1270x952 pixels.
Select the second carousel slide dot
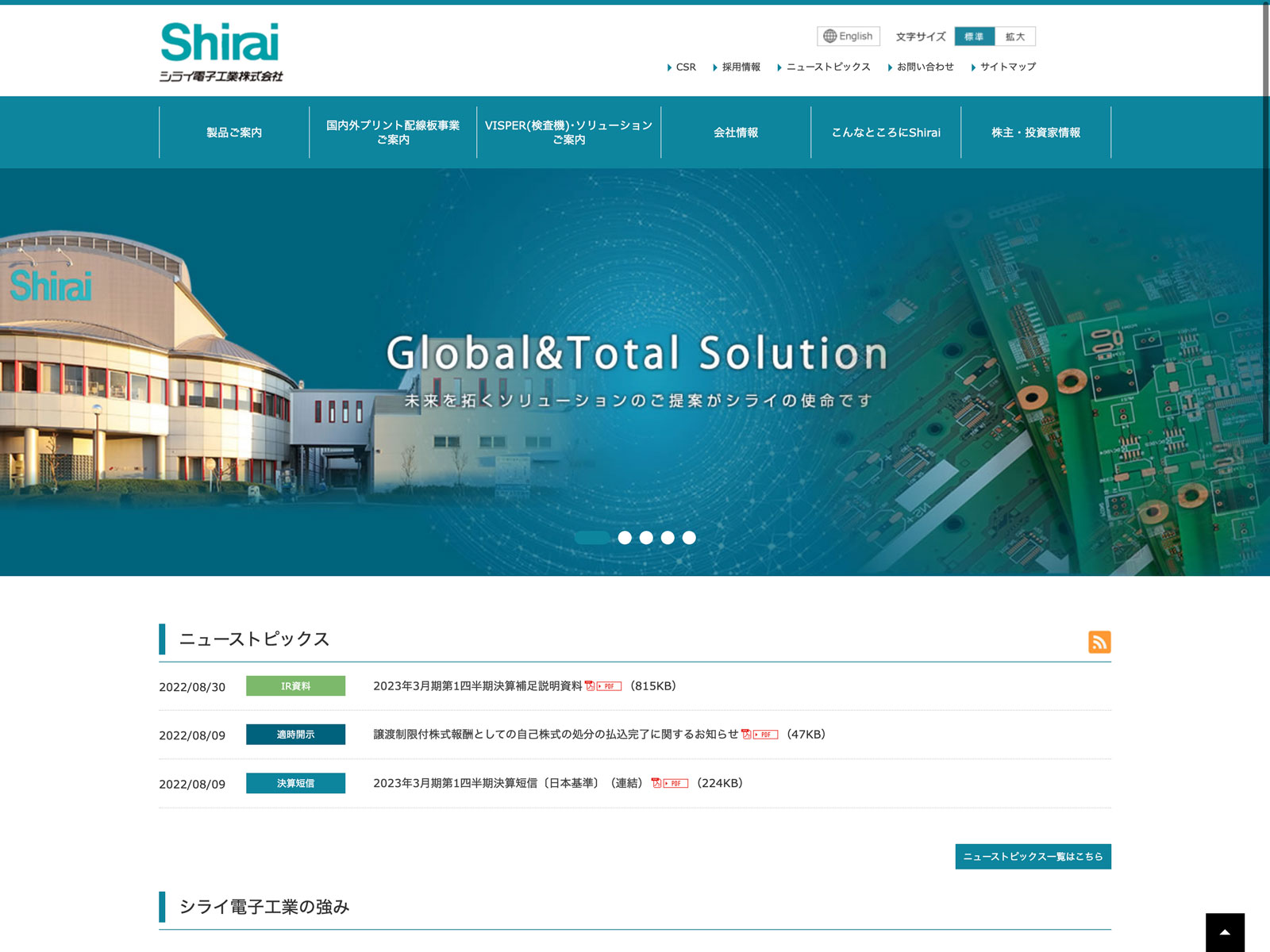pos(625,538)
